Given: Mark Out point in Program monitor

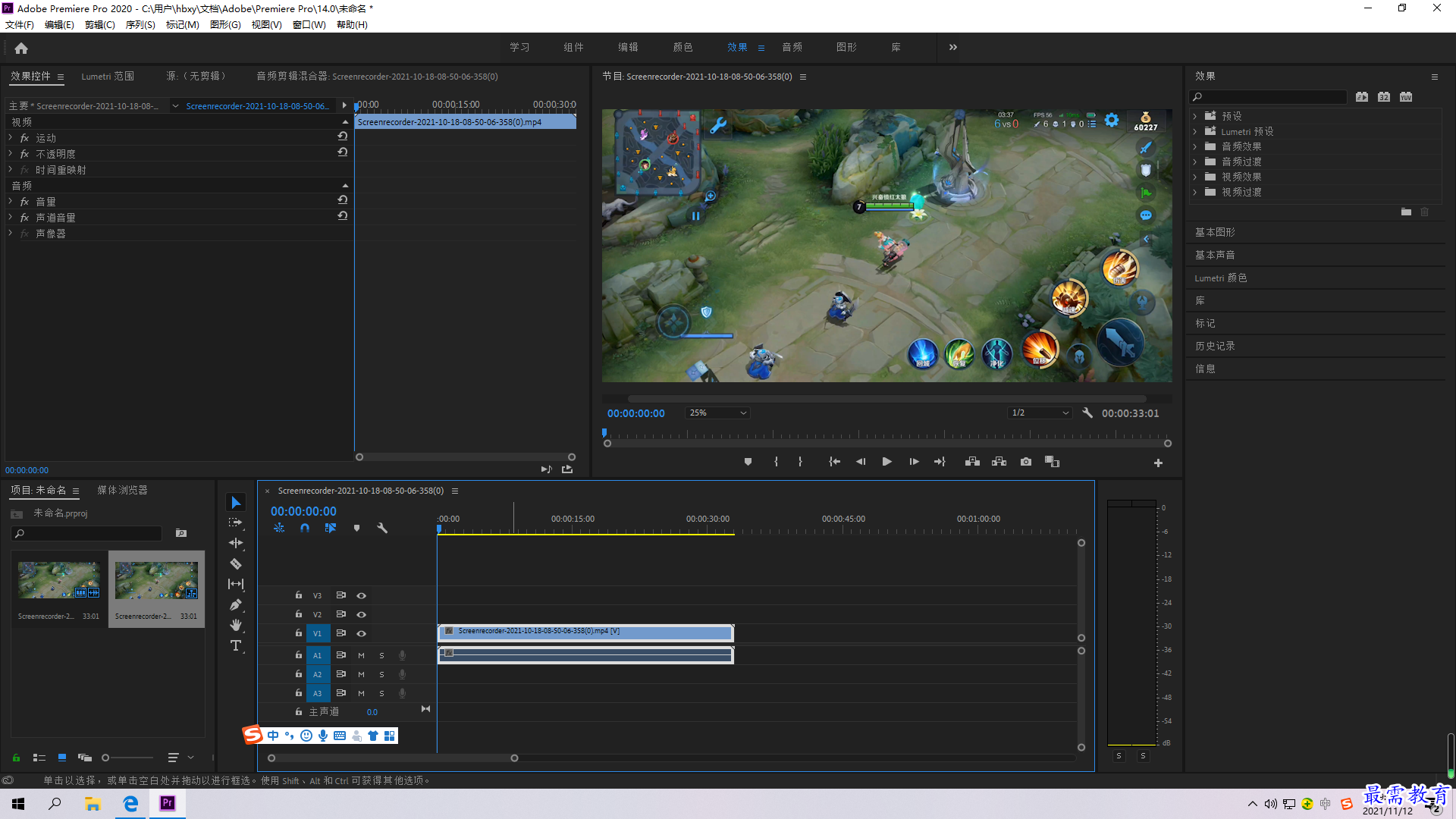Looking at the screenshot, I should 800,462.
